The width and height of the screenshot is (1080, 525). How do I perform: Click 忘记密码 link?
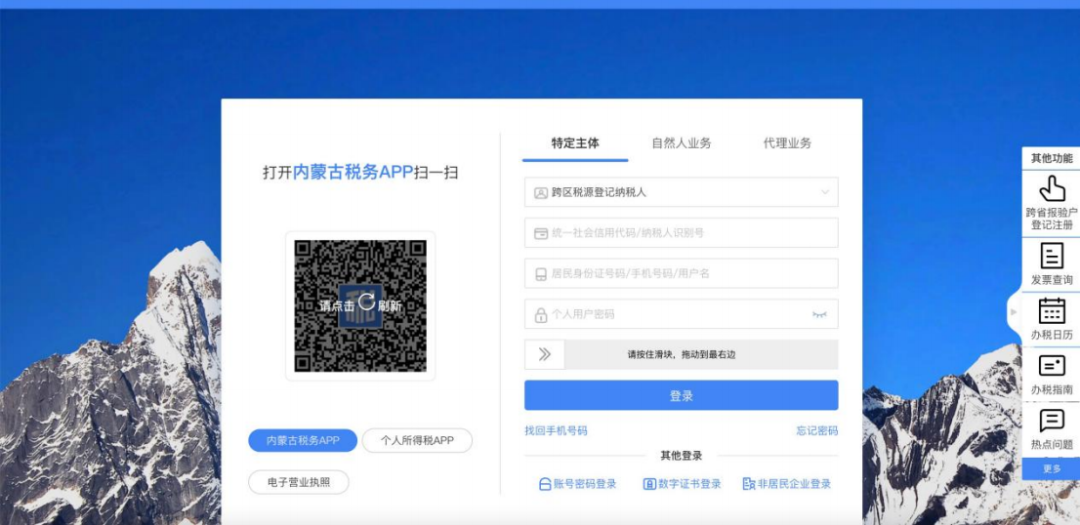(x=817, y=431)
